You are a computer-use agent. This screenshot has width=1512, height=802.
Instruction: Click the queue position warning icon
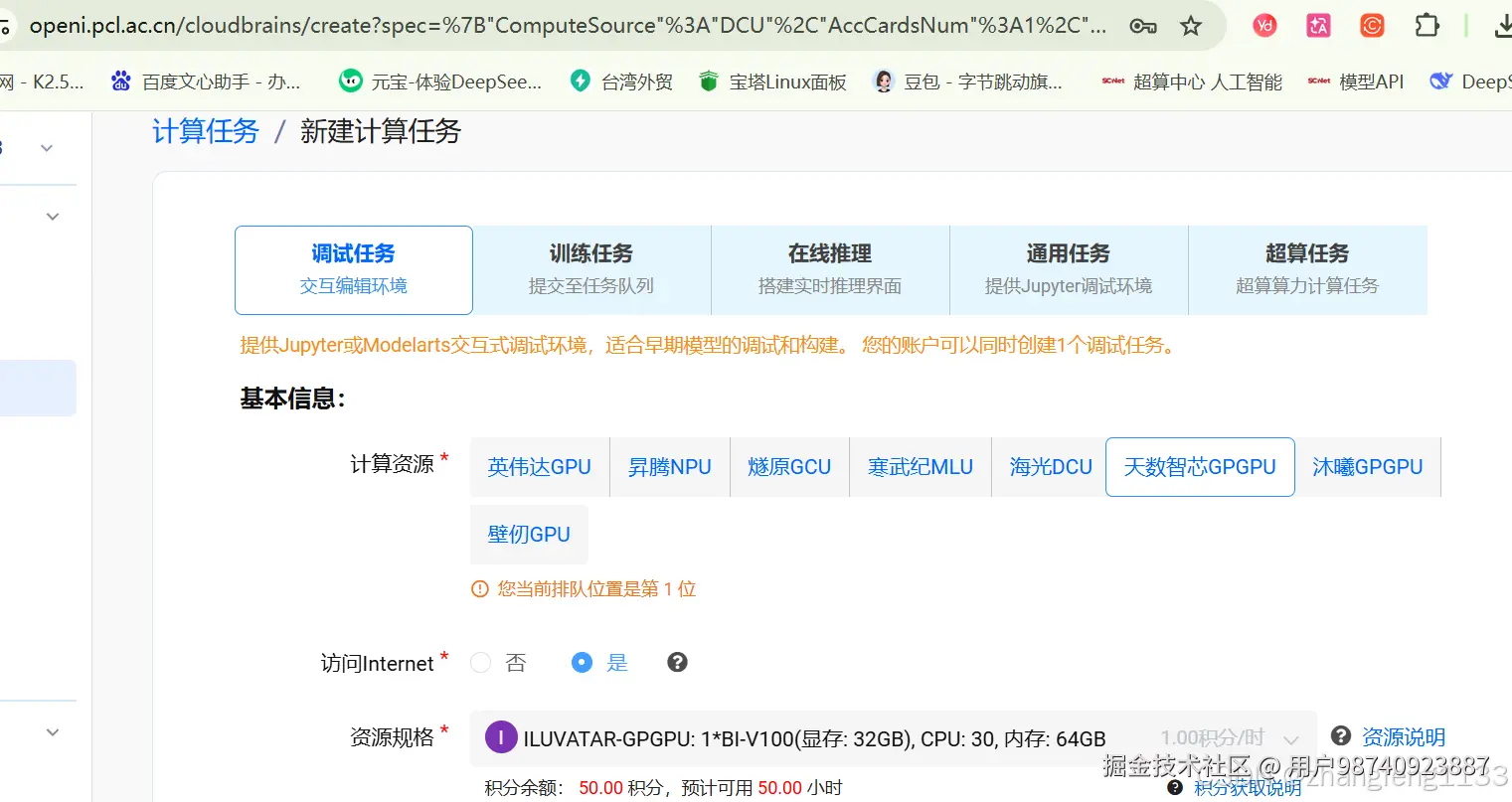tap(479, 589)
